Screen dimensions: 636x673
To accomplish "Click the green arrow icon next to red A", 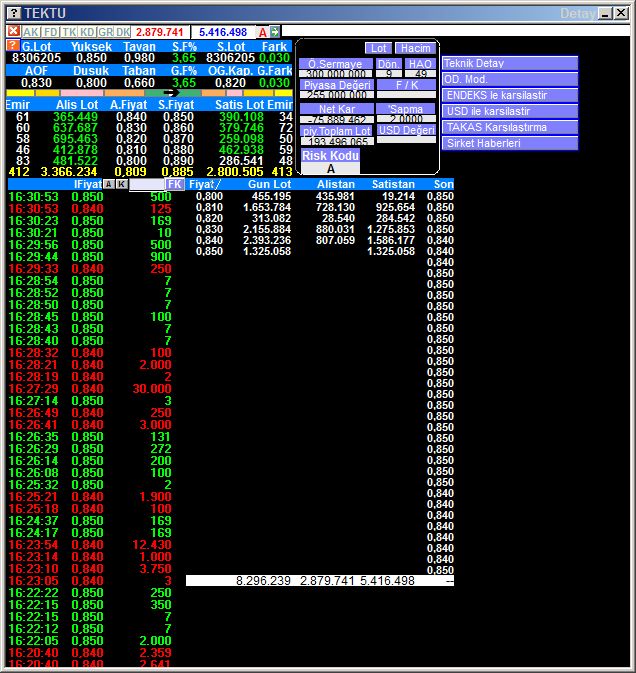I will point(275,32).
